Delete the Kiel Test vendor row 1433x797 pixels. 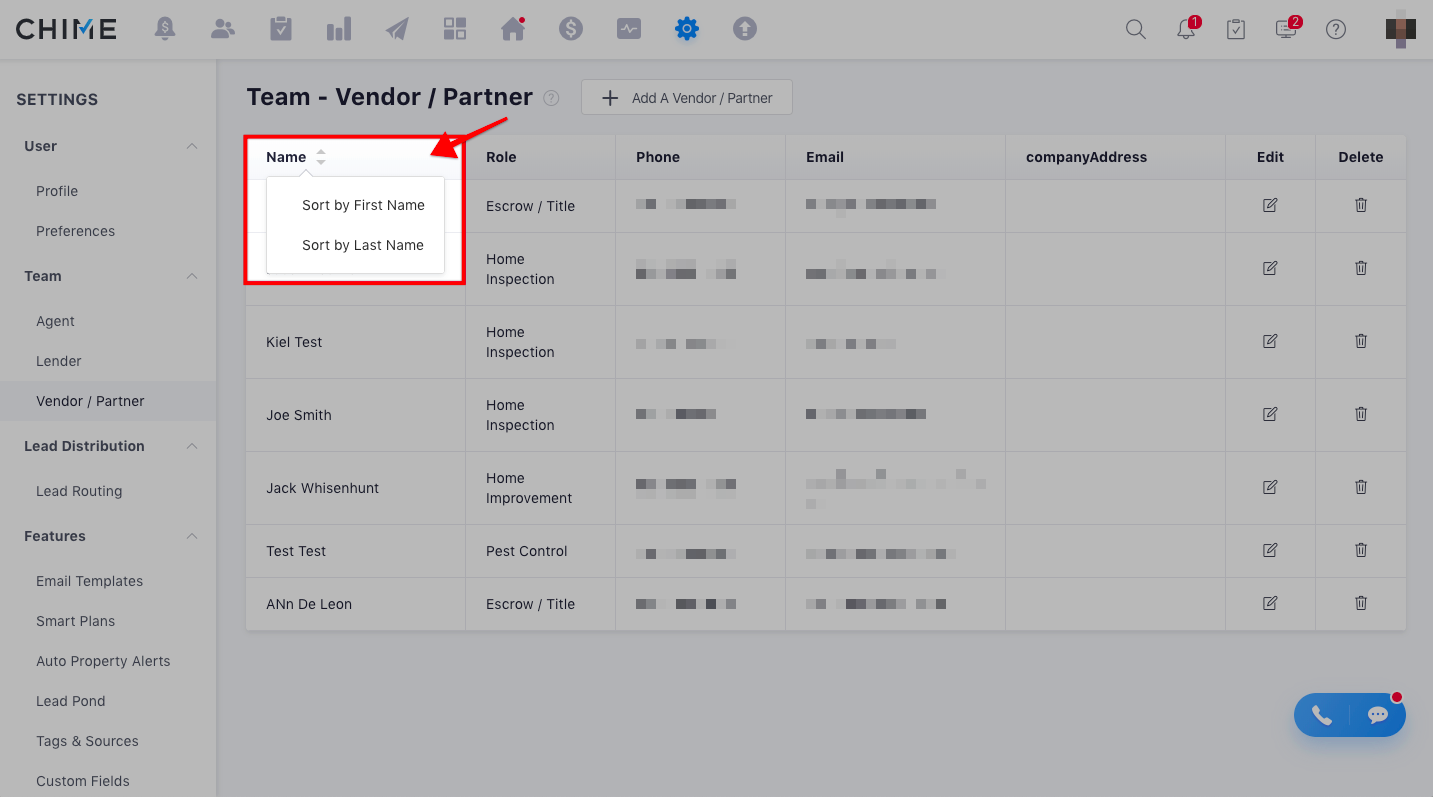coord(1361,341)
